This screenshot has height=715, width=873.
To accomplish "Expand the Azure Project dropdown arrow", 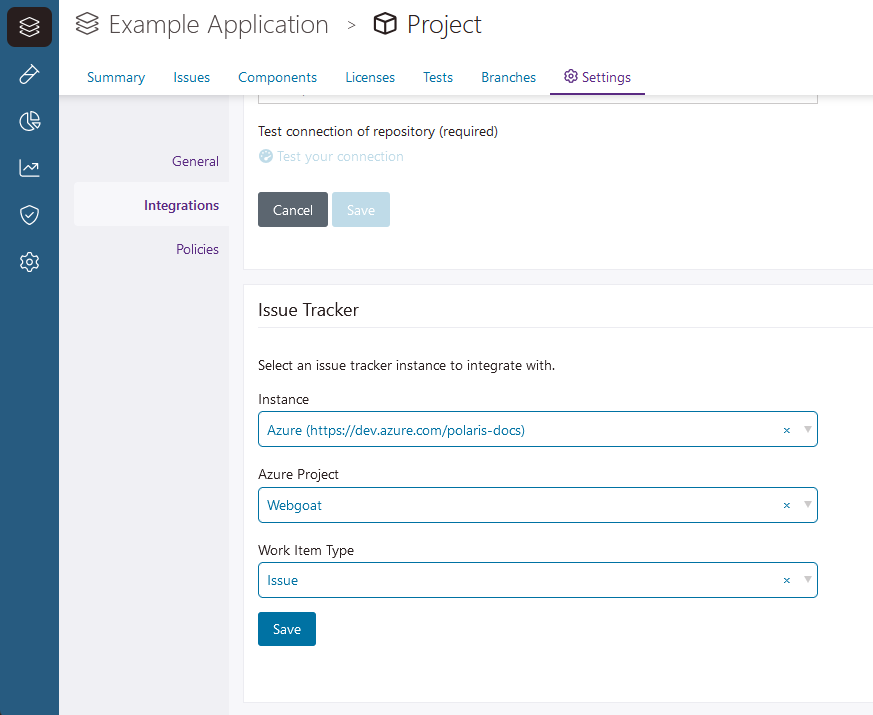I will pyautogui.click(x=807, y=505).
